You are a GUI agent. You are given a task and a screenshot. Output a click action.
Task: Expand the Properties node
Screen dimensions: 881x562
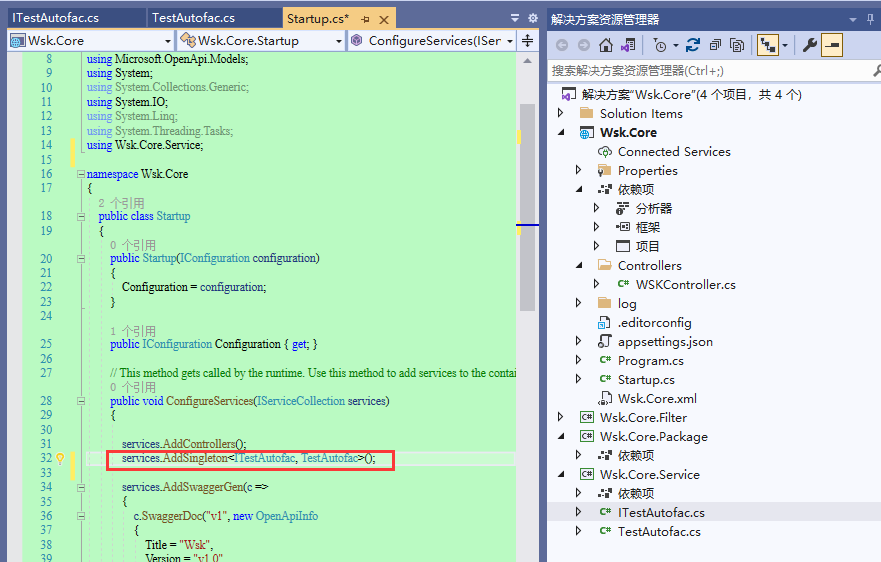point(578,170)
